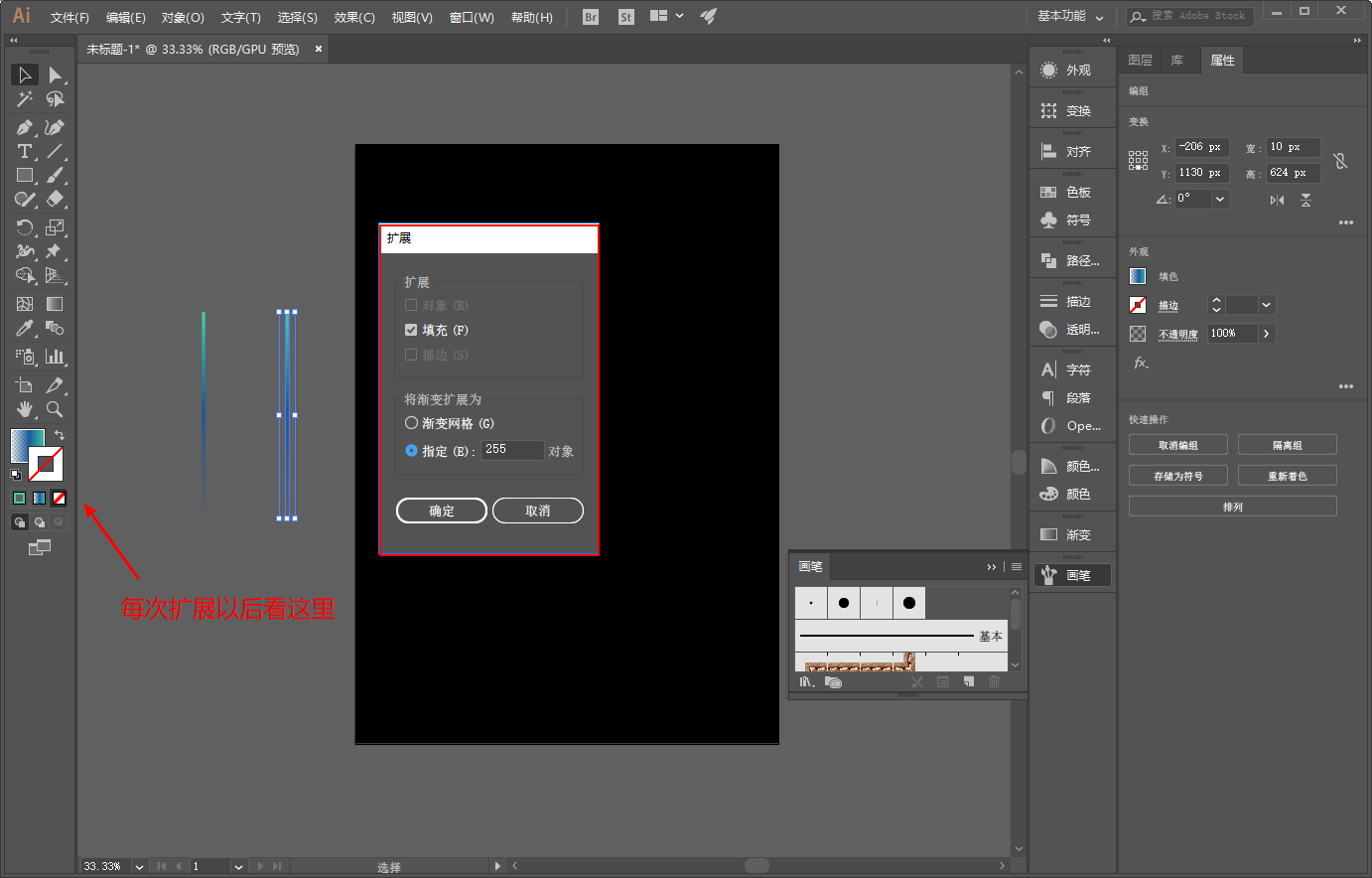
Task: Open the 33.33% zoom level dropdown
Action: [139, 866]
